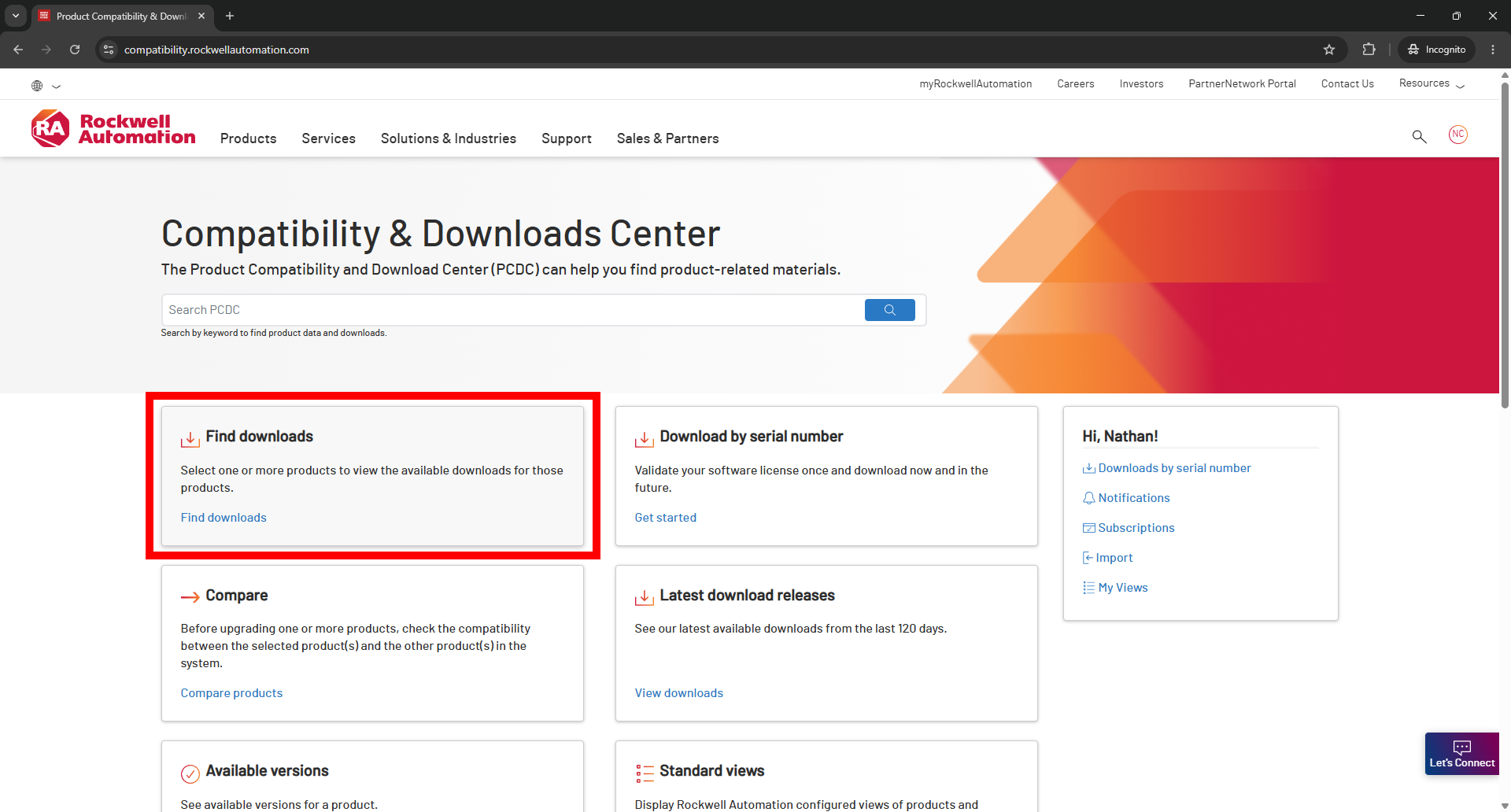
Task: Click the Download by serial number icon
Action: tap(644, 438)
